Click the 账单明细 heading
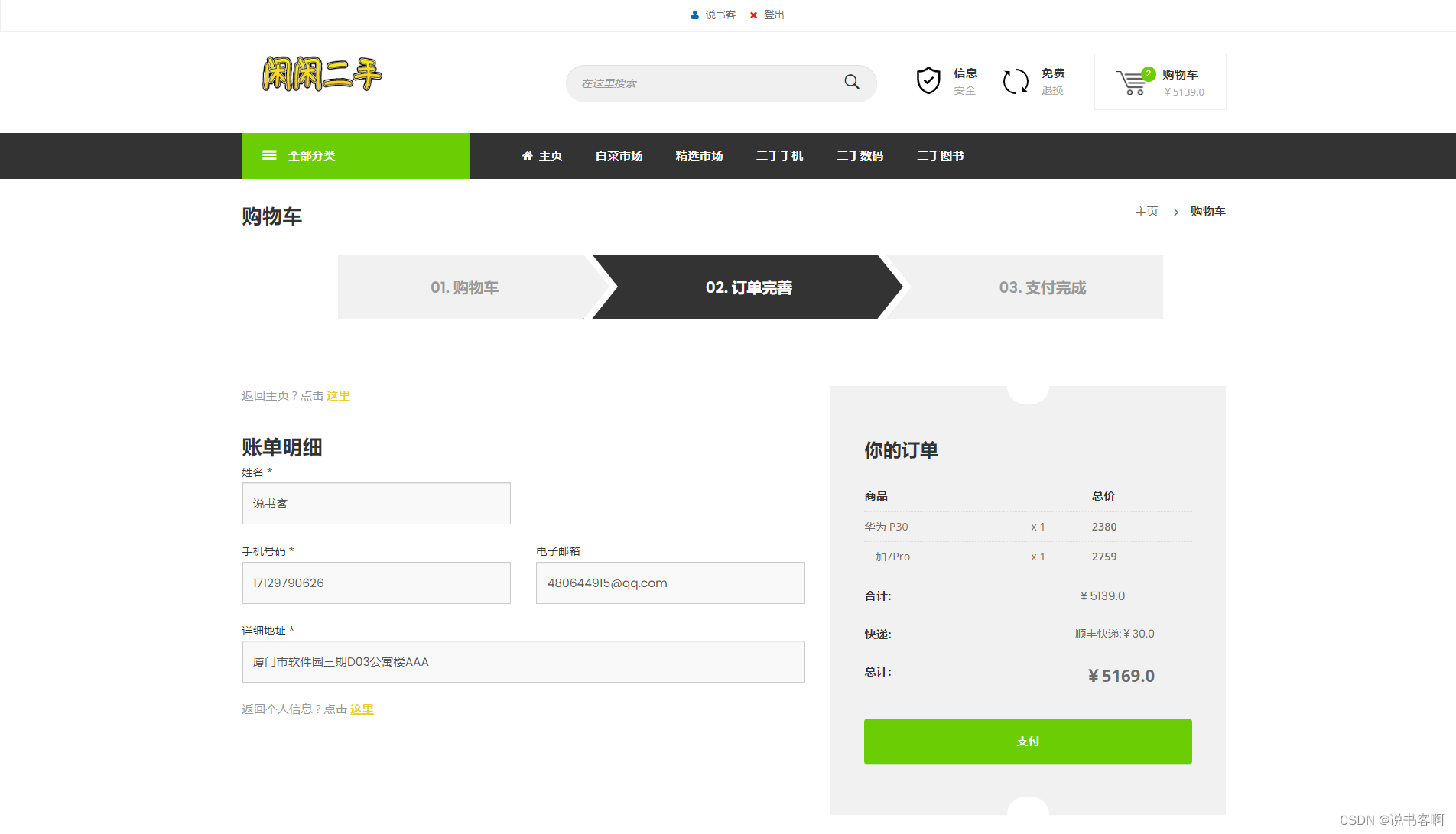The image size is (1456, 834). coord(282,447)
